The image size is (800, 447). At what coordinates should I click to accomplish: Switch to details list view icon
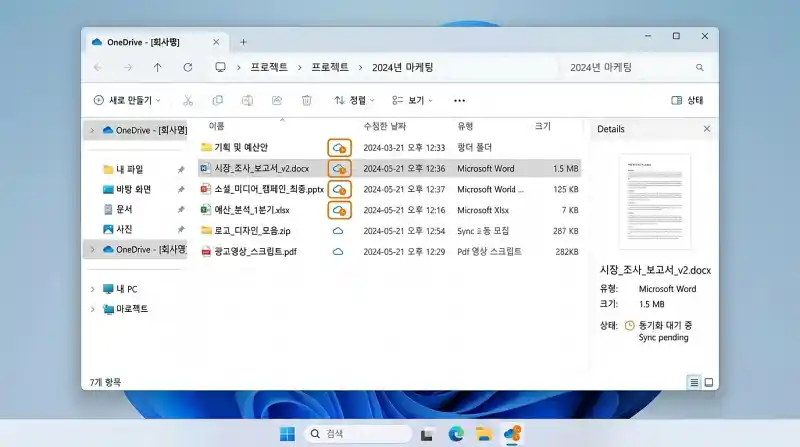point(694,382)
